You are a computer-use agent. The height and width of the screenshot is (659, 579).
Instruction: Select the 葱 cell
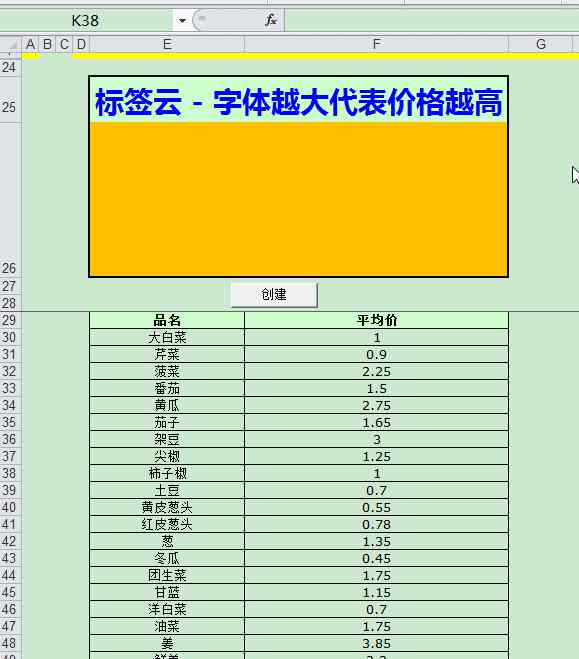(167, 541)
